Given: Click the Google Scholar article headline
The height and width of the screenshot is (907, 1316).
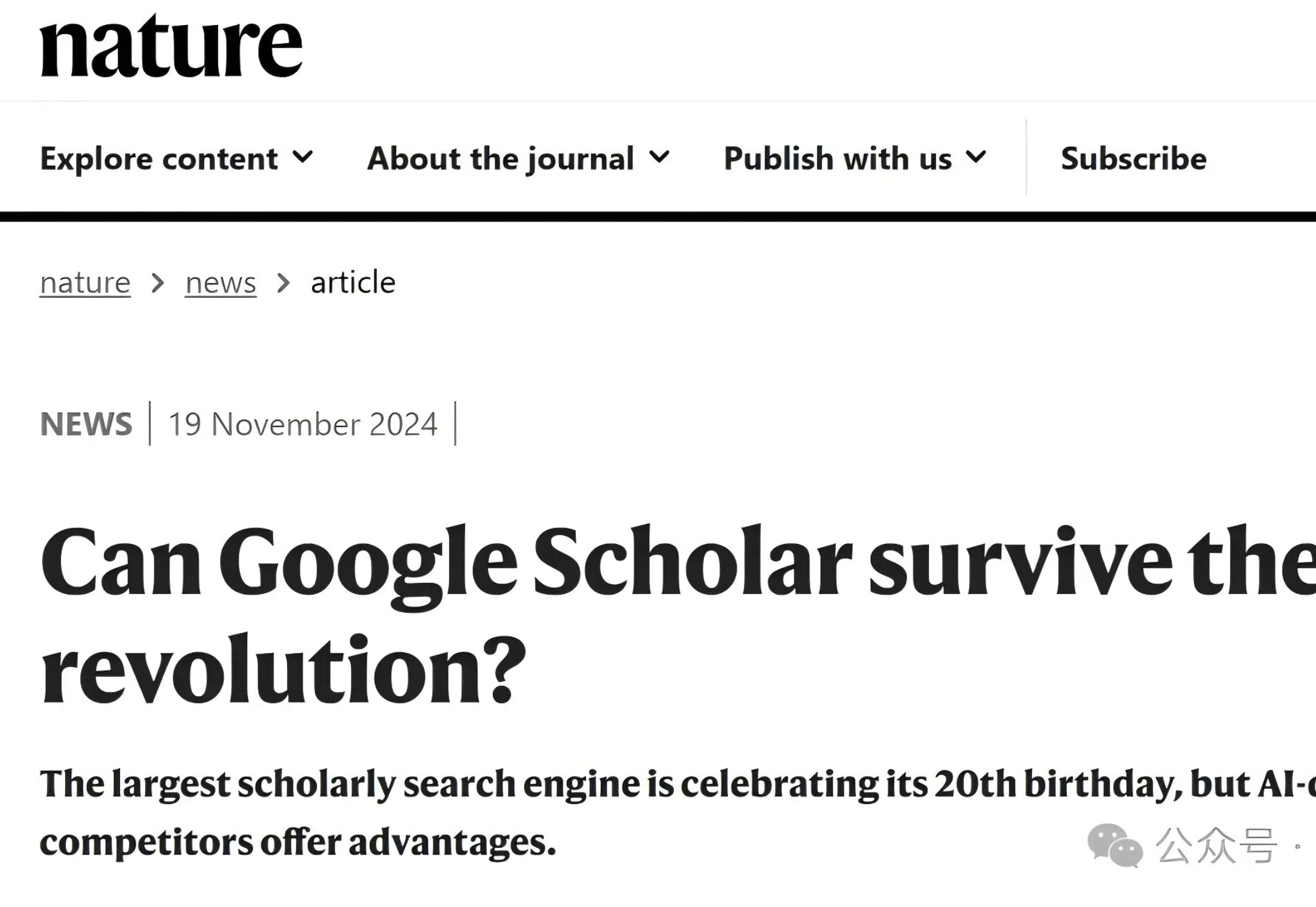Looking at the screenshot, I should pos(677,615).
